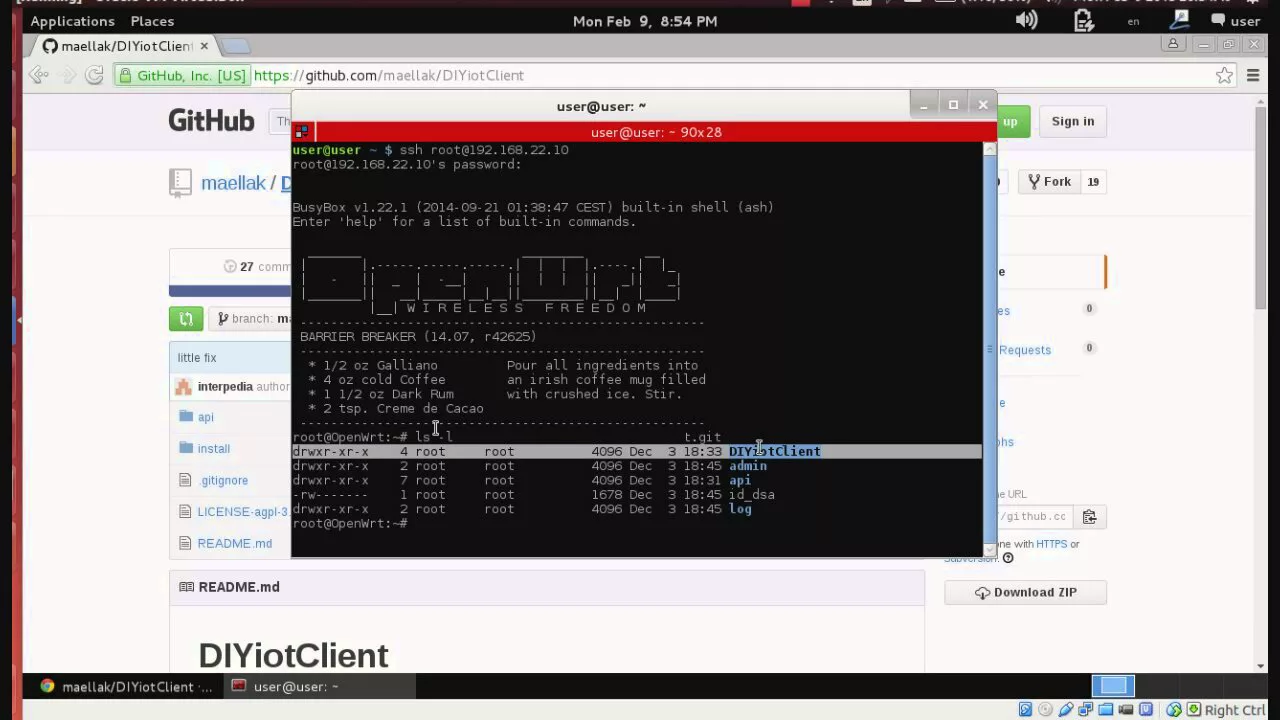Image resolution: width=1280 pixels, height=720 pixels.
Task: Fork the repository with the Fork button
Action: click(x=1050, y=181)
